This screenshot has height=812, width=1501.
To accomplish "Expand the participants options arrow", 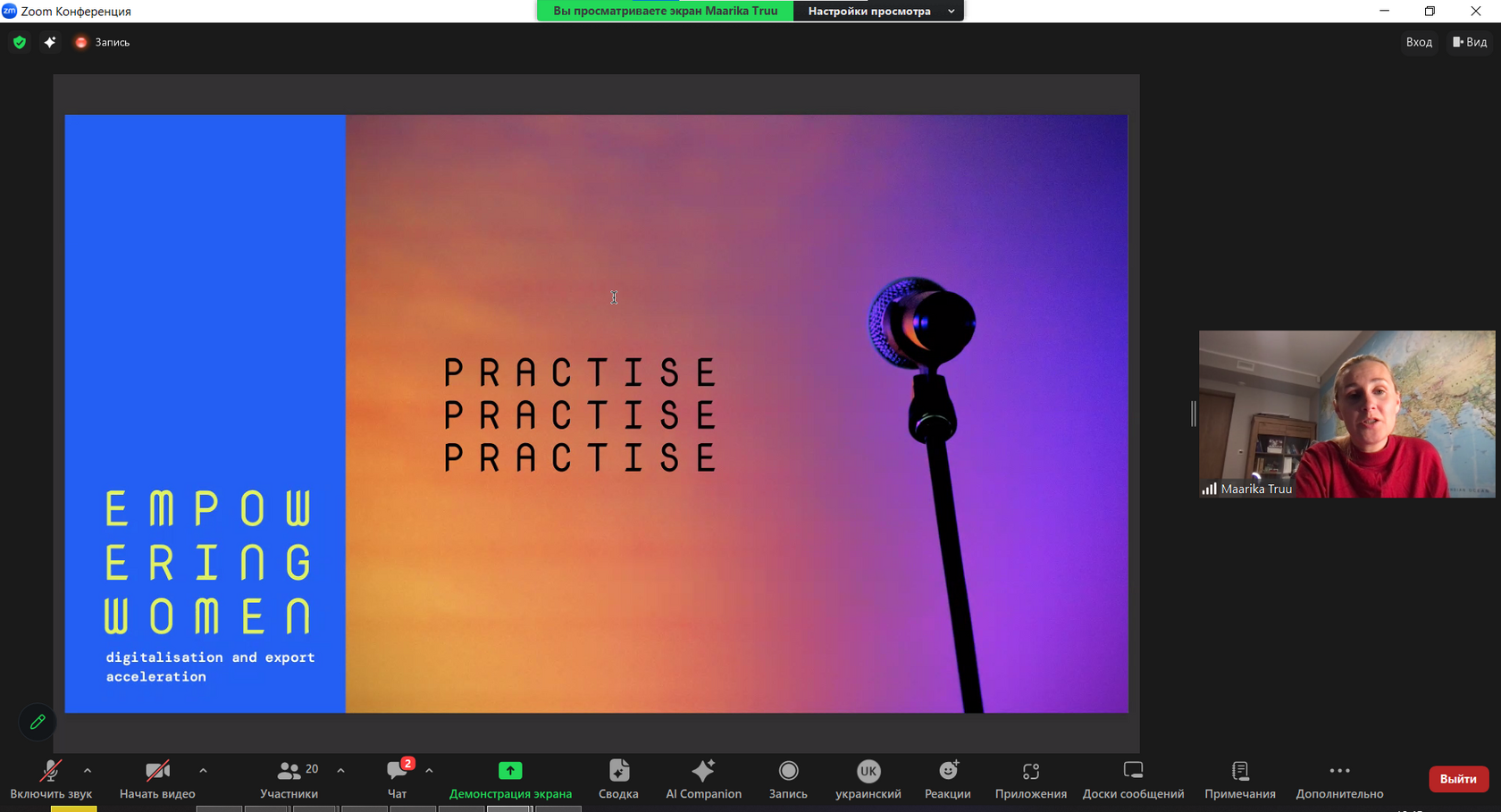I will point(340,770).
